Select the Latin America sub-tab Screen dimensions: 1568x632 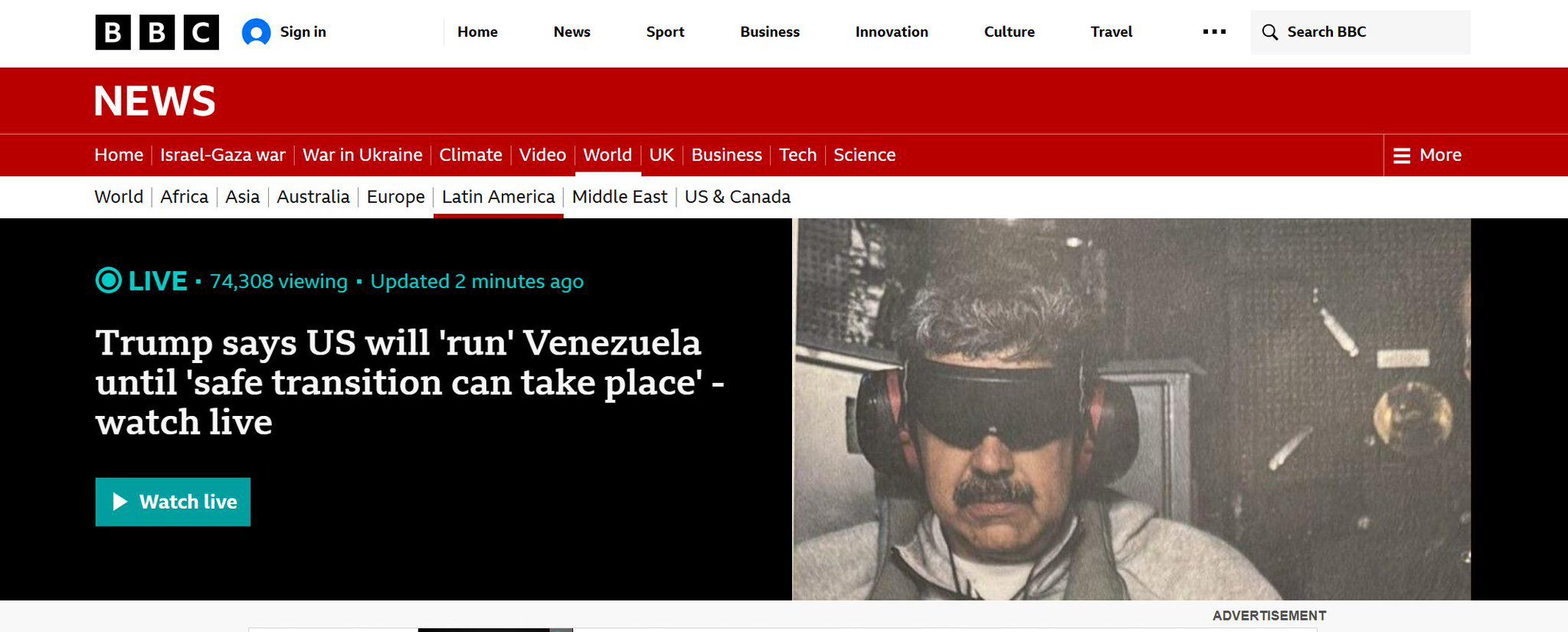point(499,197)
